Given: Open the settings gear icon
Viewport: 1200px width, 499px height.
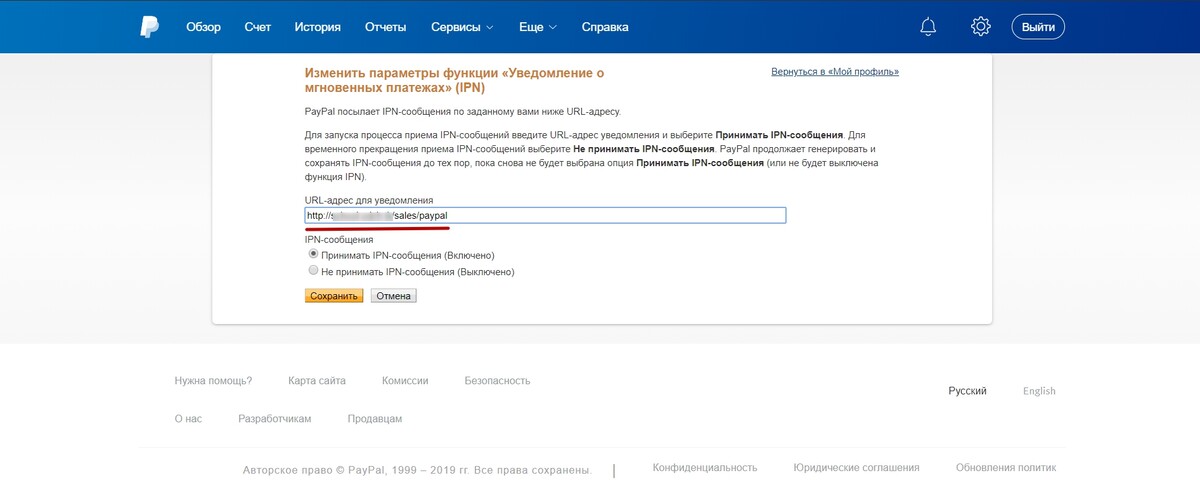Looking at the screenshot, I should [980, 27].
